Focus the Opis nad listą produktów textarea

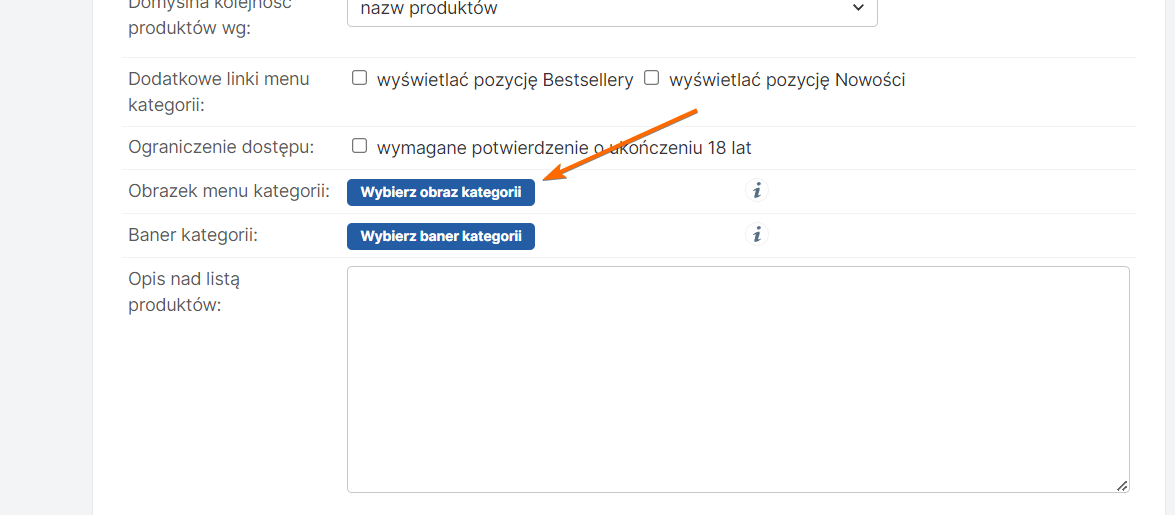click(738, 379)
